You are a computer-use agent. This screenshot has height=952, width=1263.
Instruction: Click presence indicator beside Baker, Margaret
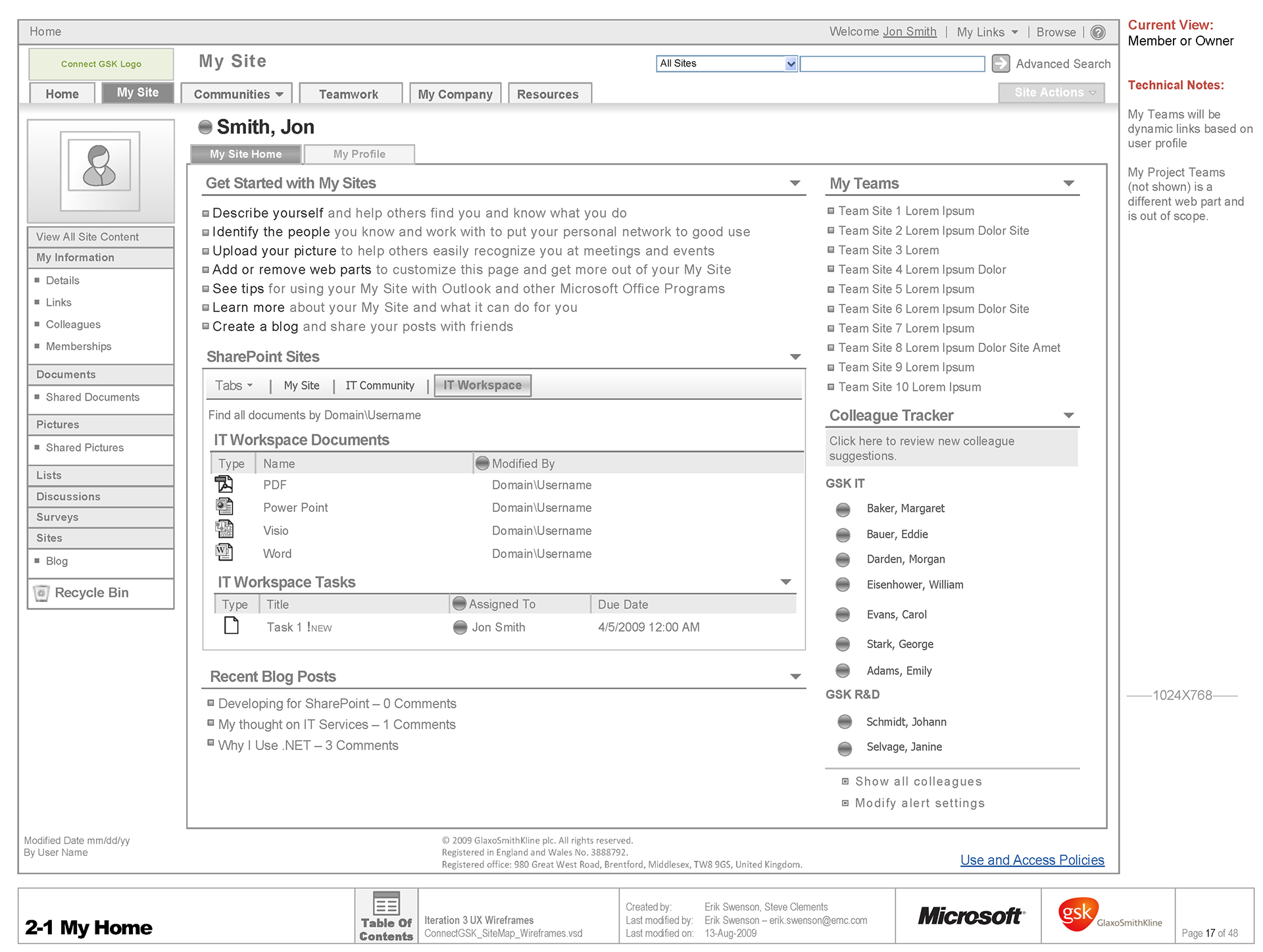(843, 509)
